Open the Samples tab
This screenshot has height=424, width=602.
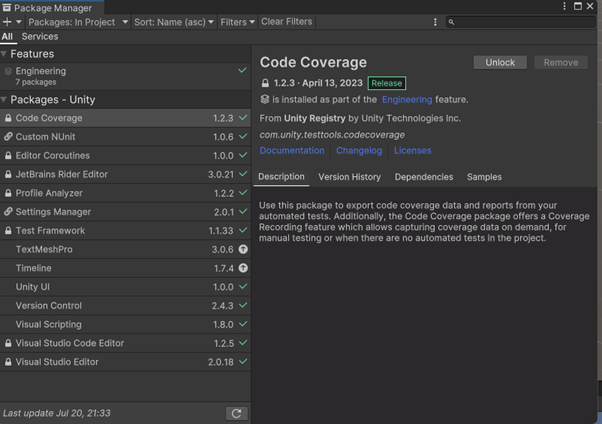click(x=484, y=177)
